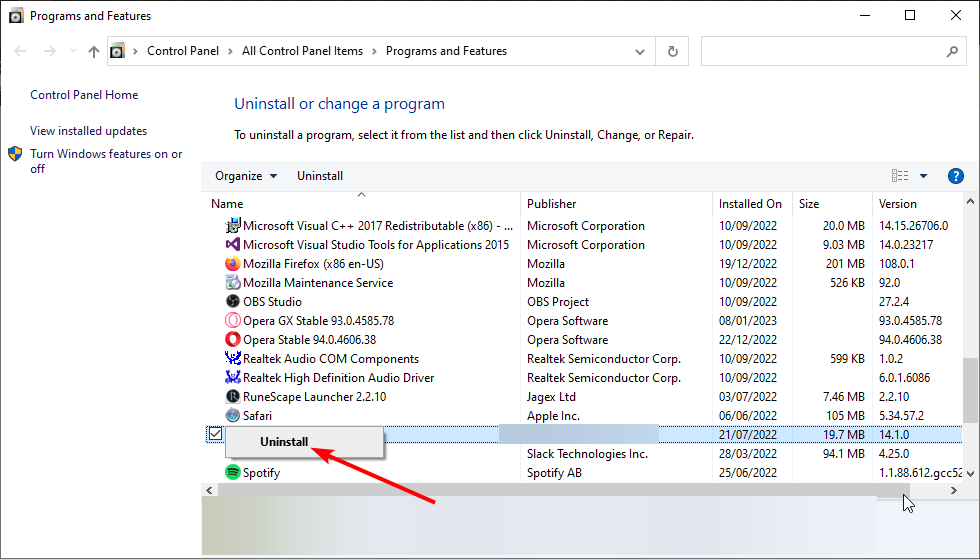Select OBS Studio program name
Image resolution: width=980 pixels, height=559 pixels.
pos(272,302)
